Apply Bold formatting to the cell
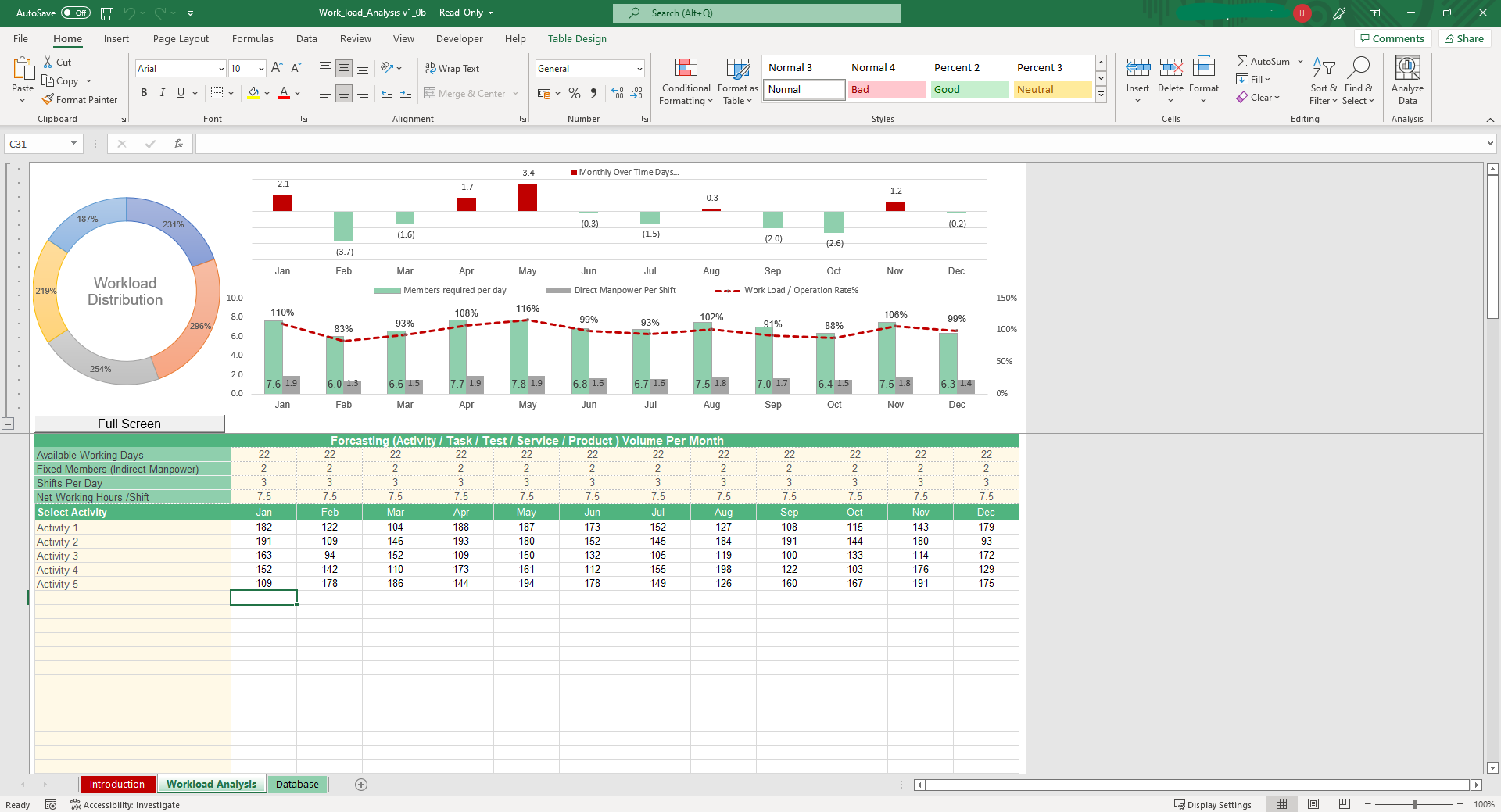This screenshot has height=812, width=1501. tap(144, 93)
